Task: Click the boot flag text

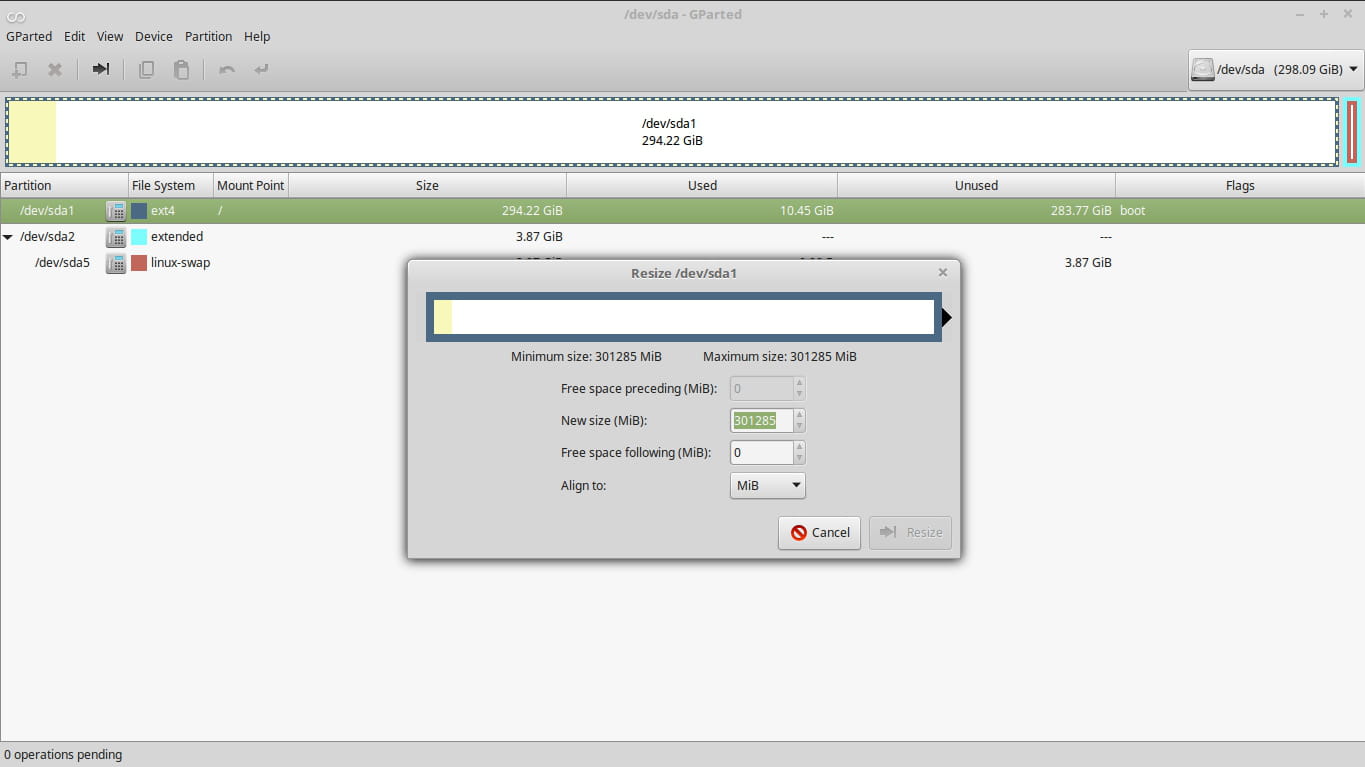Action: [1133, 211]
